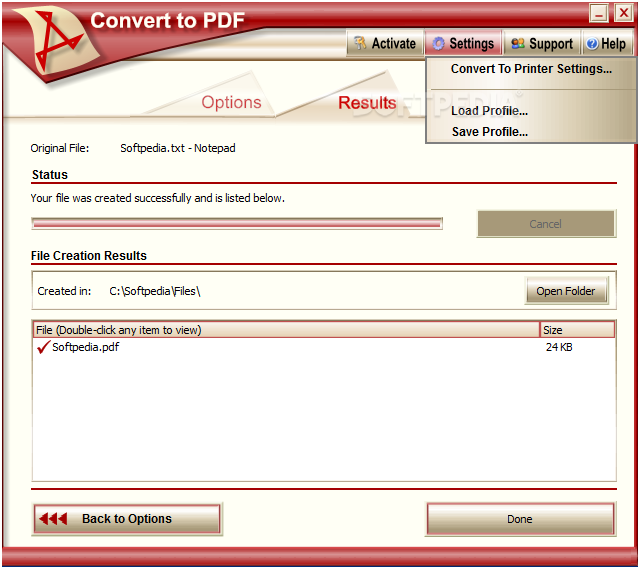Click the Support people icon
638x567 pixels.
coord(518,44)
